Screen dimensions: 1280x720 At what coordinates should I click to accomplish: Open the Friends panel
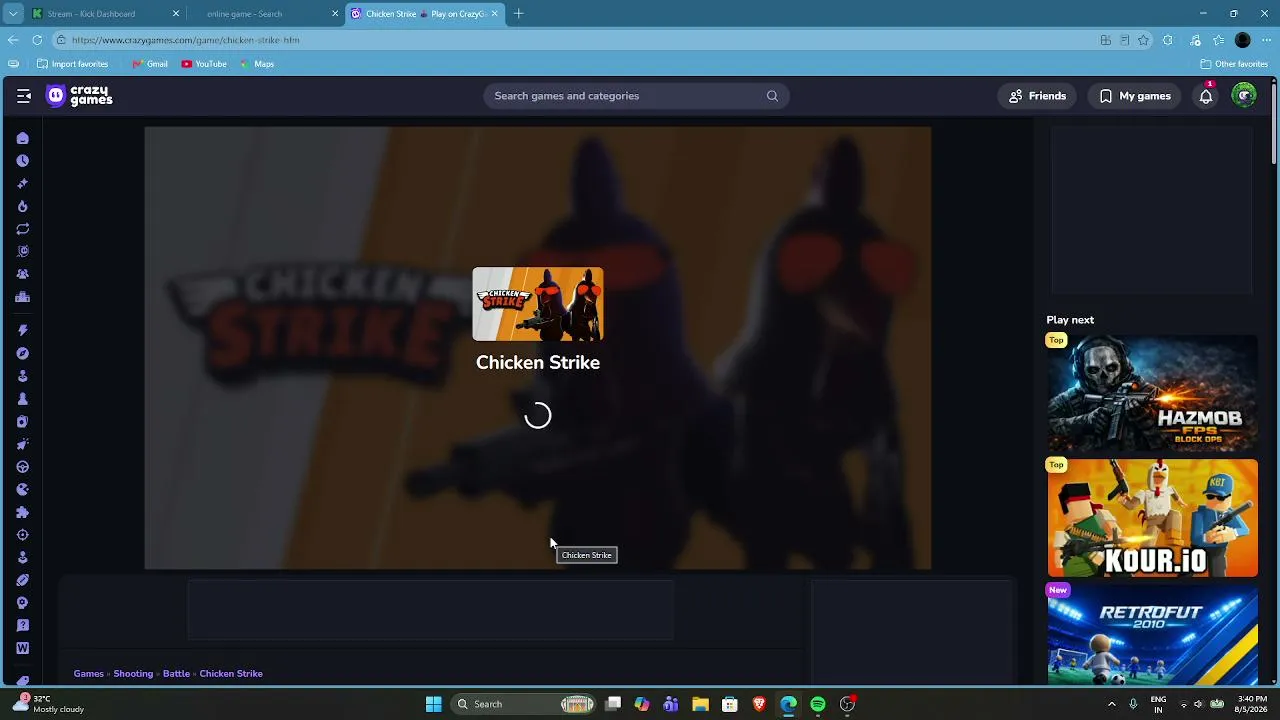click(x=1037, y=96)
